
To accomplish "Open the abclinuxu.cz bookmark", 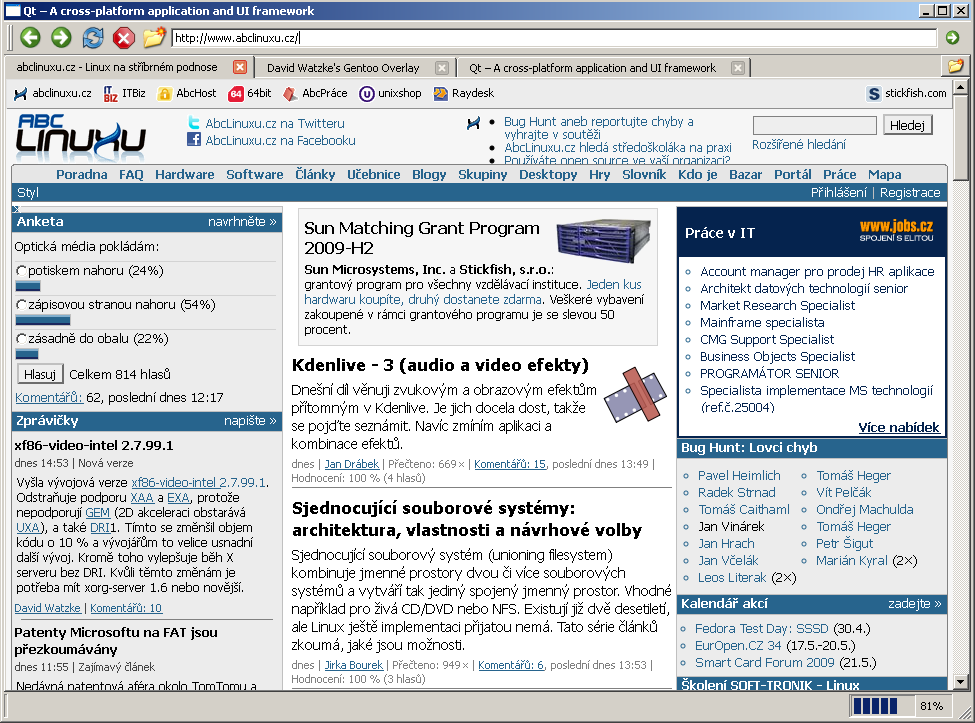I will [x=53, y=93].
